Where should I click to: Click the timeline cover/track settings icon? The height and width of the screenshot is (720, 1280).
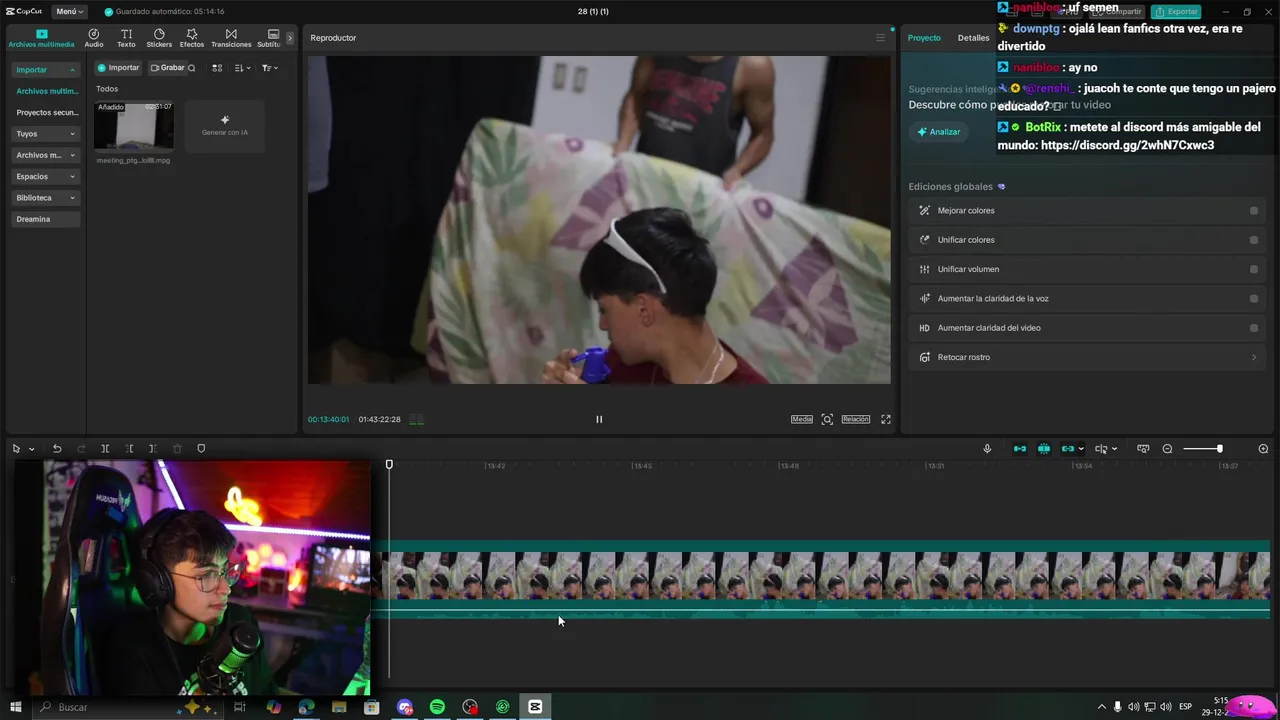pyautogui.click(x=1143, y=449)
